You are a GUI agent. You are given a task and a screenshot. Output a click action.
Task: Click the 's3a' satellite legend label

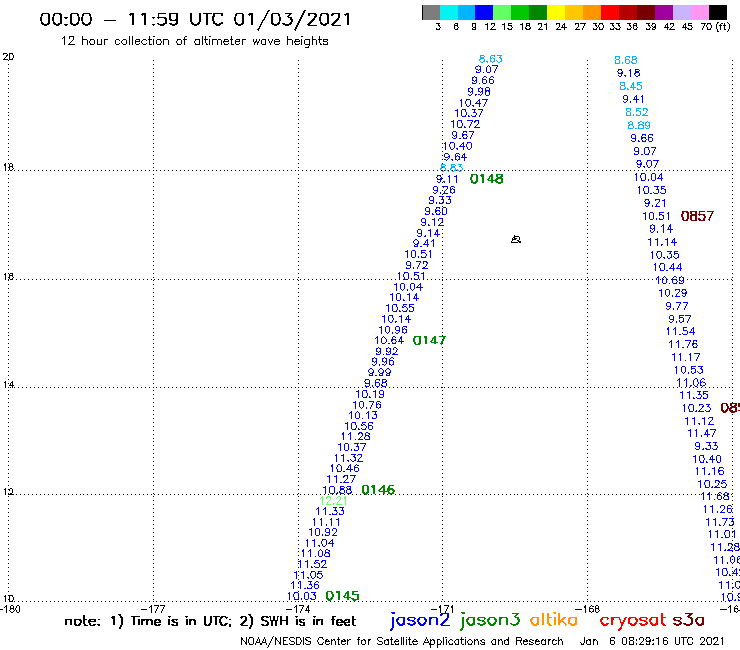[689, 620]
